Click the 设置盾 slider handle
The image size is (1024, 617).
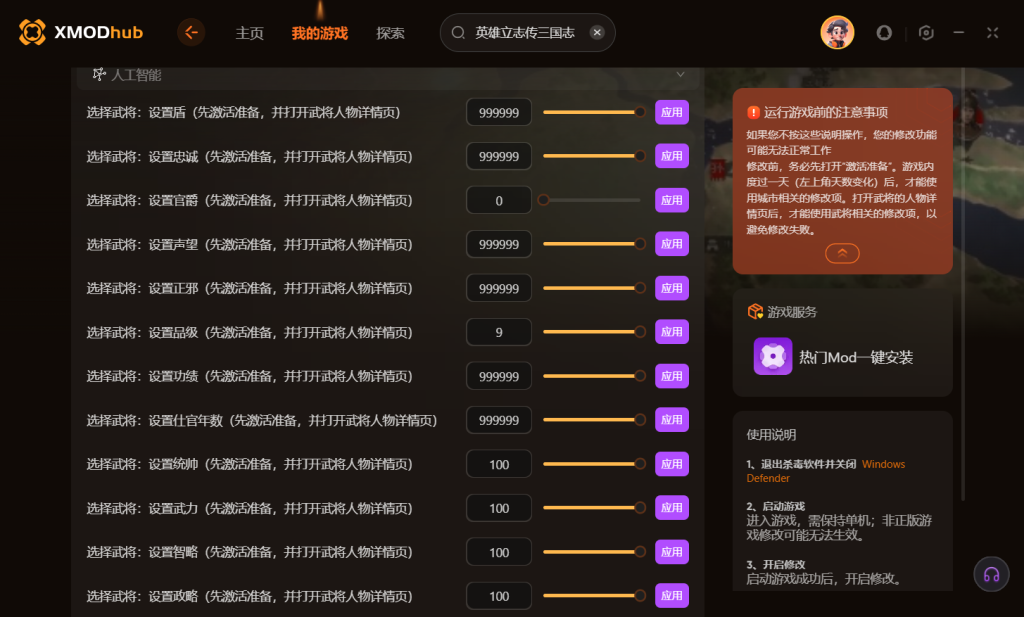point(640,112)
